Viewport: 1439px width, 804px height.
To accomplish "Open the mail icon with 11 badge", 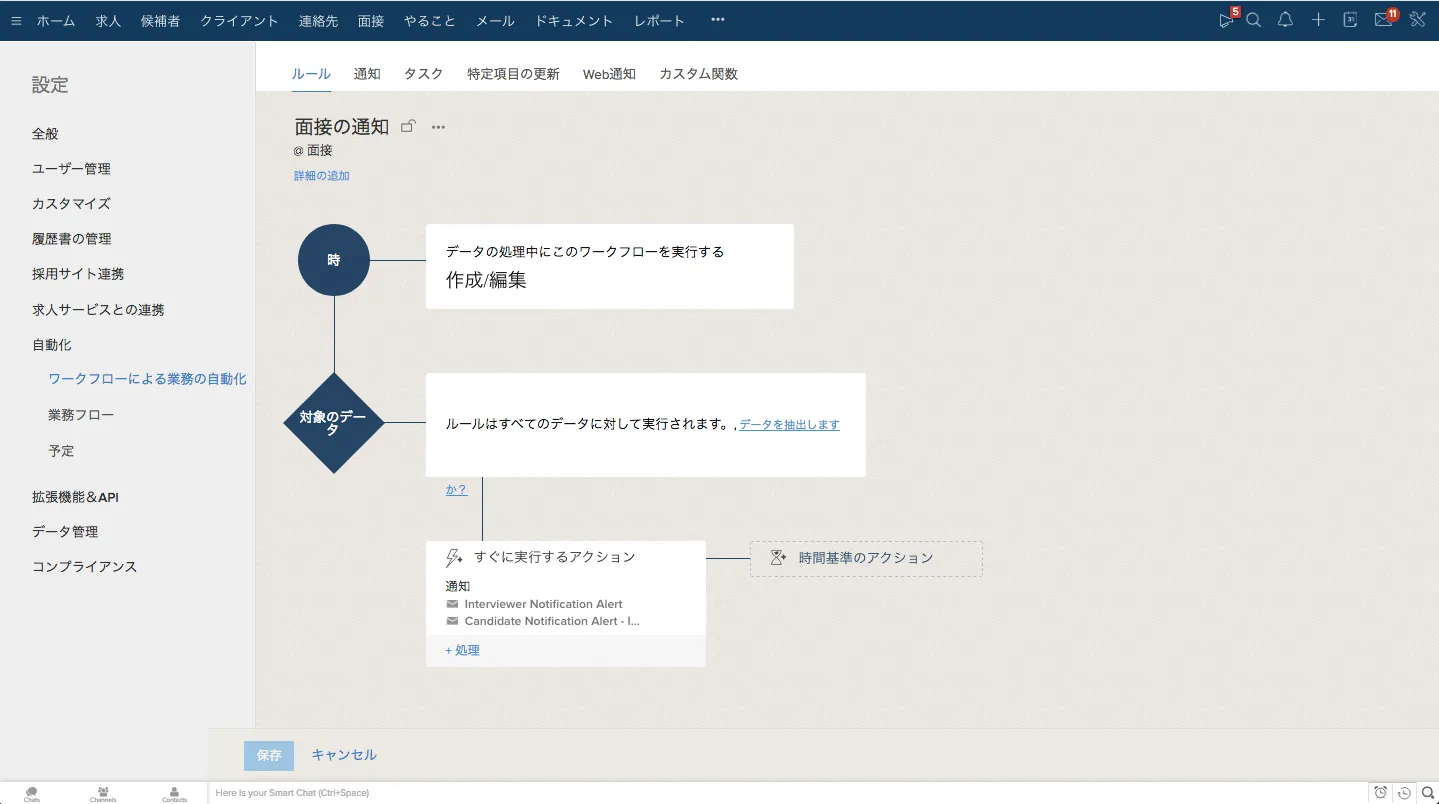I will point(1383,20).
